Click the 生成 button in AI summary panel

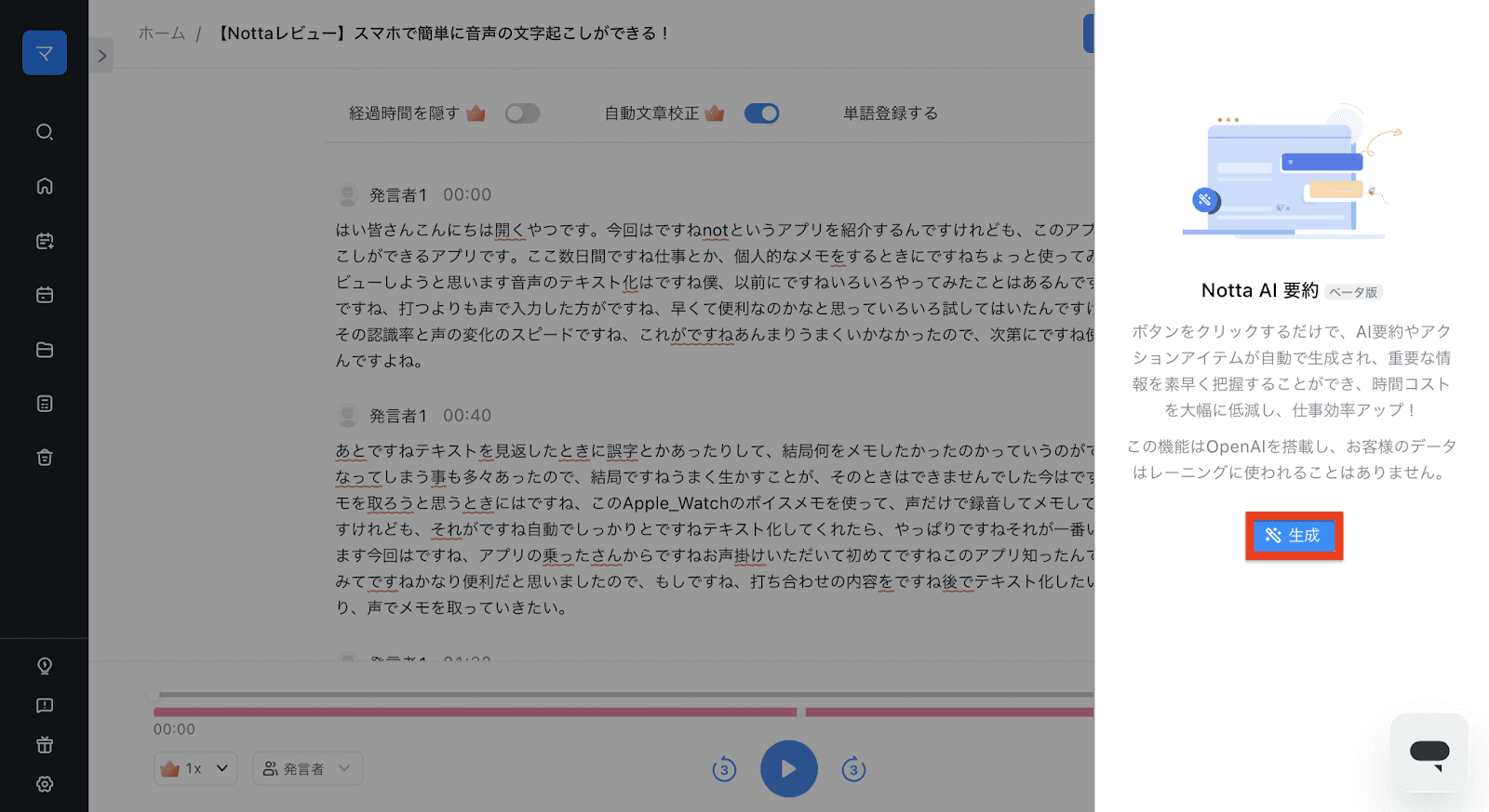coord(1294,536)
